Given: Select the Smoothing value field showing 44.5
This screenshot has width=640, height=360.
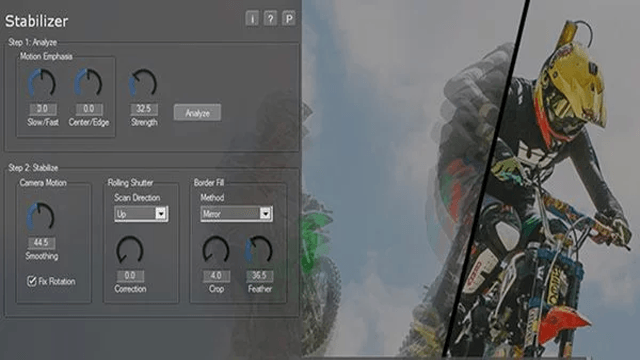Looking at the screenshot, I should [x=42, y=242].
